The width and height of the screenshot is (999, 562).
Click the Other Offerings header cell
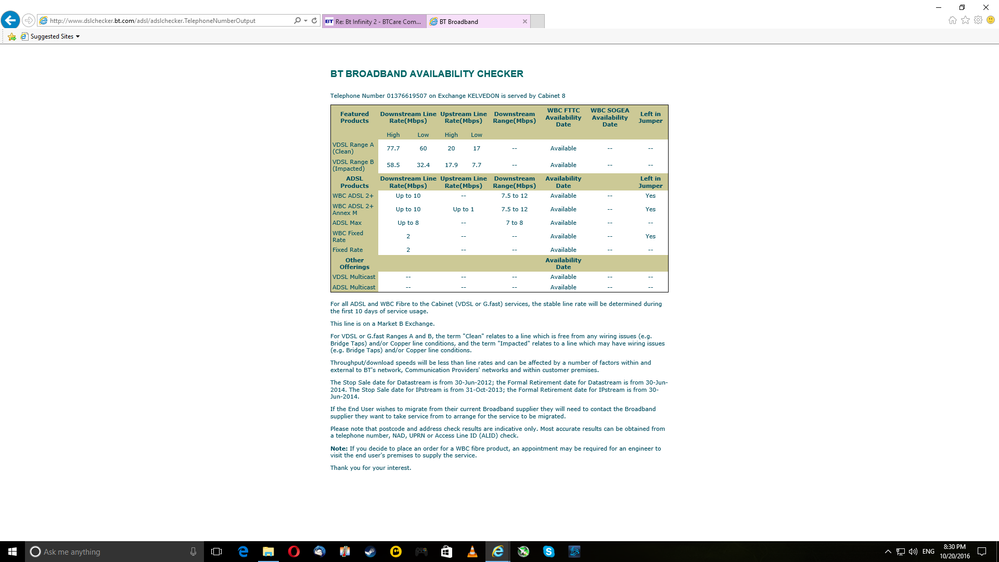pyautogui.click(x=354, y=263)
